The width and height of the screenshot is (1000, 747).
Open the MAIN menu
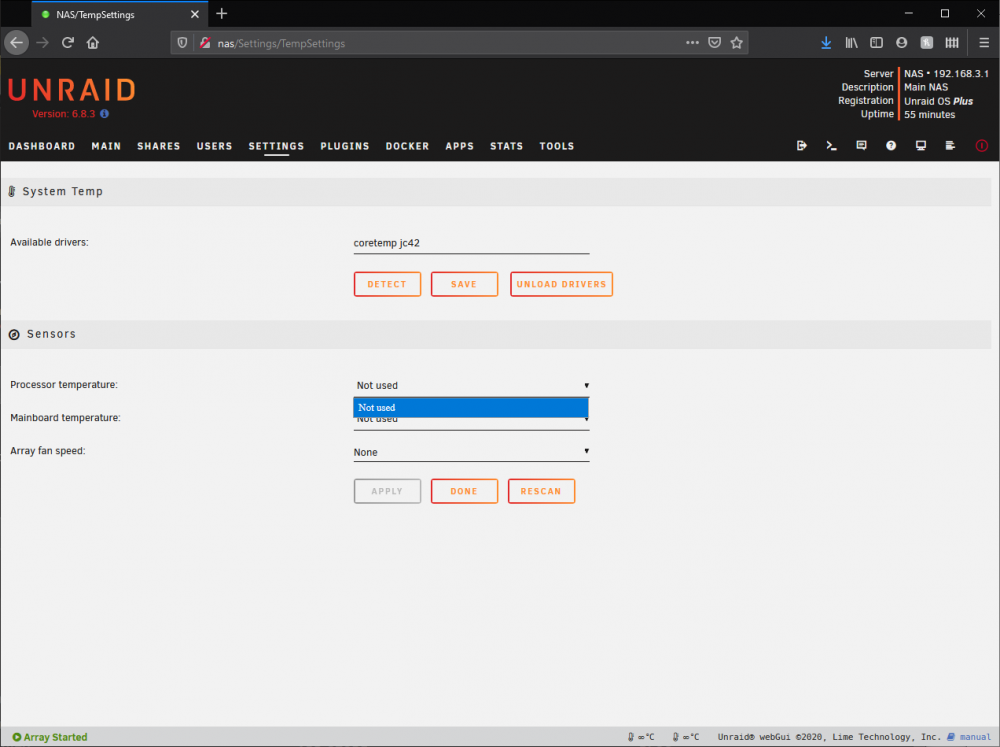coord(106,146)
